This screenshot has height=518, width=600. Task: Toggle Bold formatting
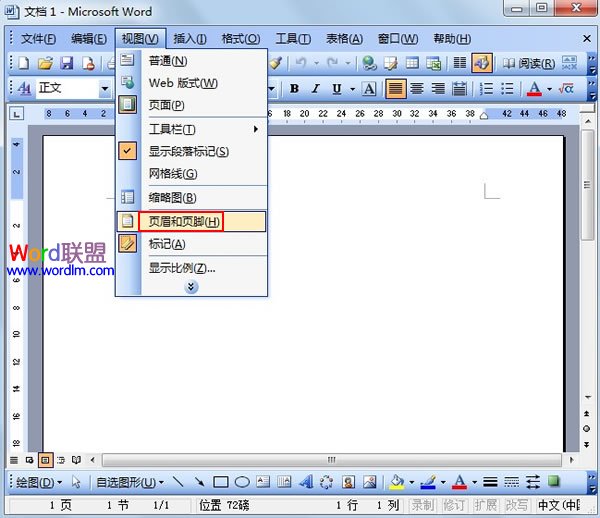[294, 89]
